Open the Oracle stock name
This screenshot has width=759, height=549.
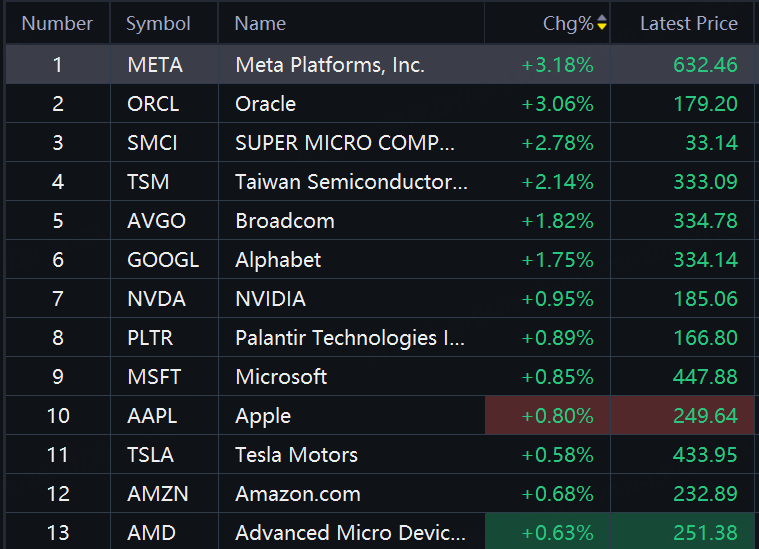[265, 104]
